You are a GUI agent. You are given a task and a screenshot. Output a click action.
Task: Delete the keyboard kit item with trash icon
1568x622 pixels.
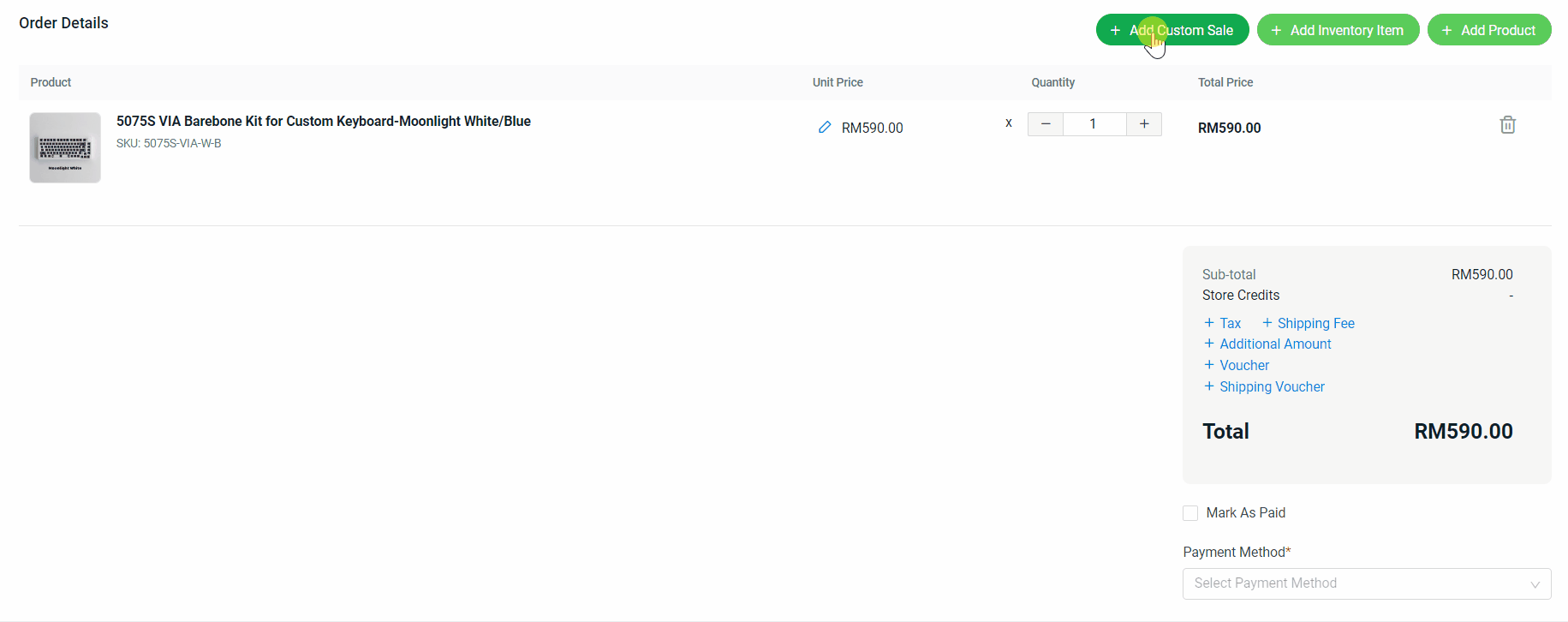1507,125
